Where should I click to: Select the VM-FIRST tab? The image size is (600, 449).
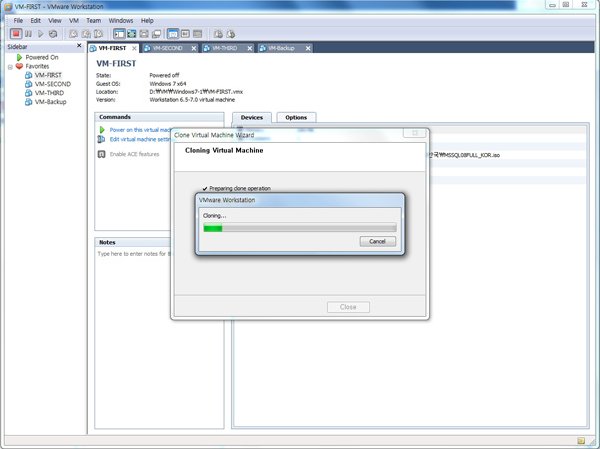point(112,48)
